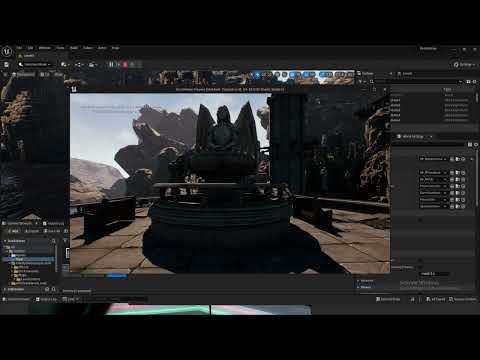Open Output Log from status bar
The height and width of the screenshot is (360, 480).
pyautogui.click(x=47, y=299)
